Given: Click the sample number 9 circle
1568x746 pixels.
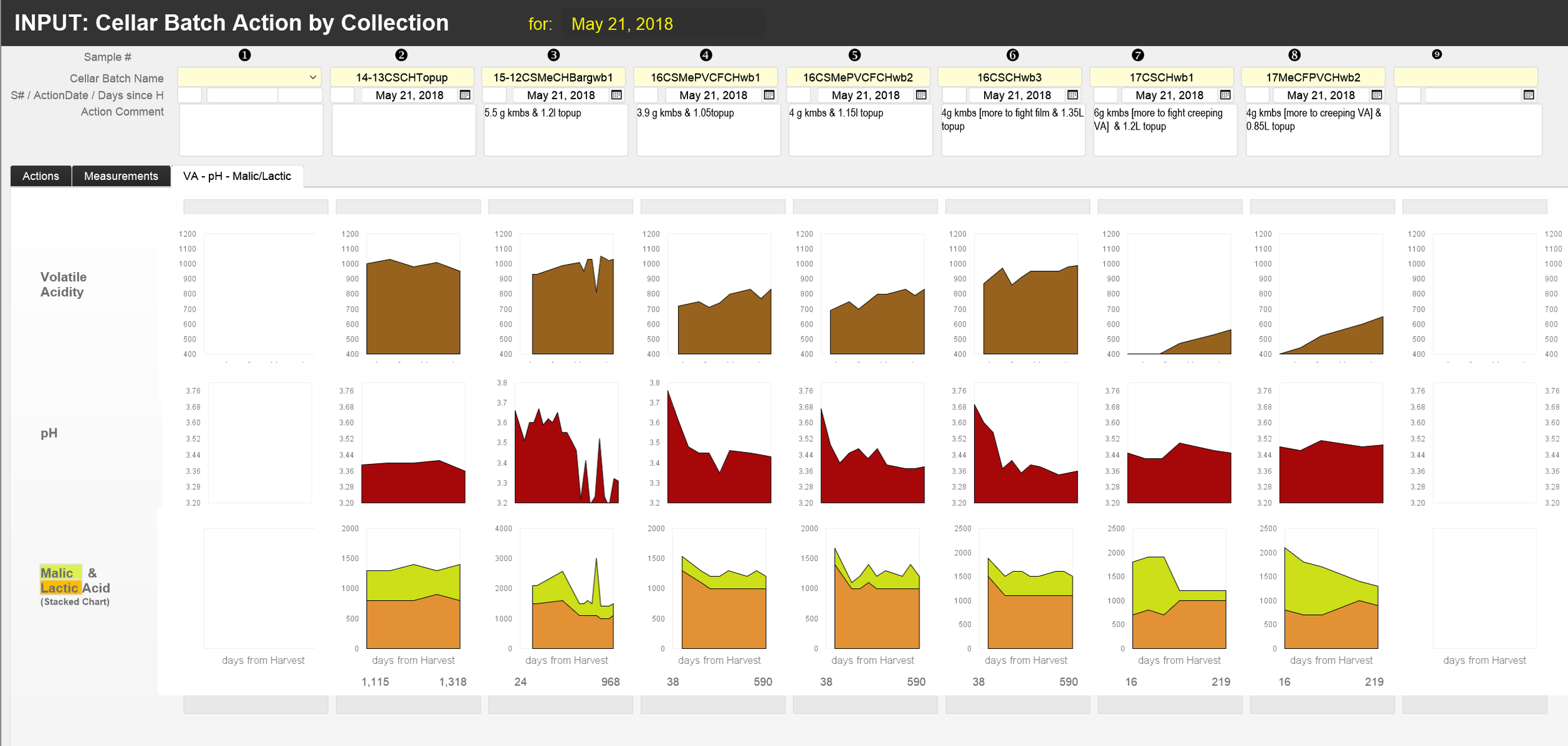Looking at the screenshot, I should (x=1437, y=55).
